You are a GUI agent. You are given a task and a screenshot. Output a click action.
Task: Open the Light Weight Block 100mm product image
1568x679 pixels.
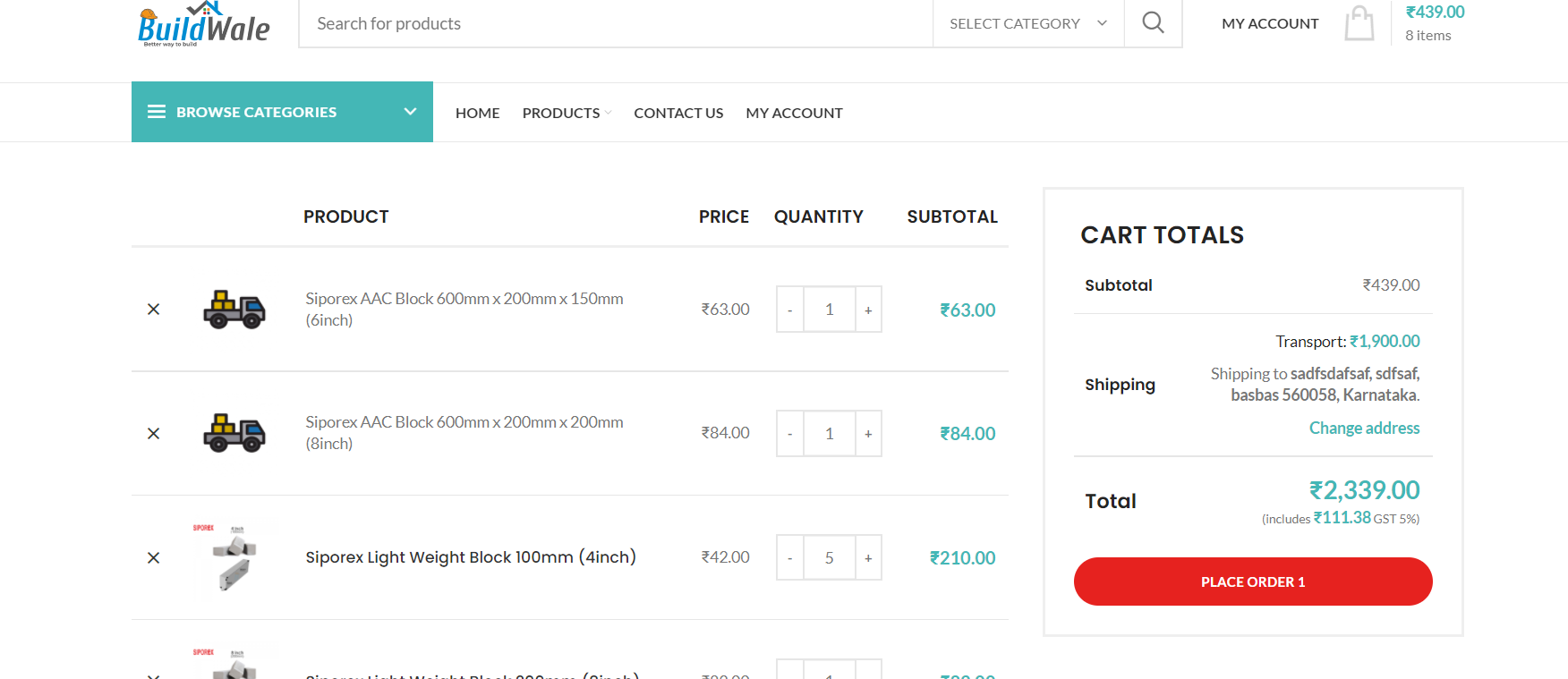[234, 557]
